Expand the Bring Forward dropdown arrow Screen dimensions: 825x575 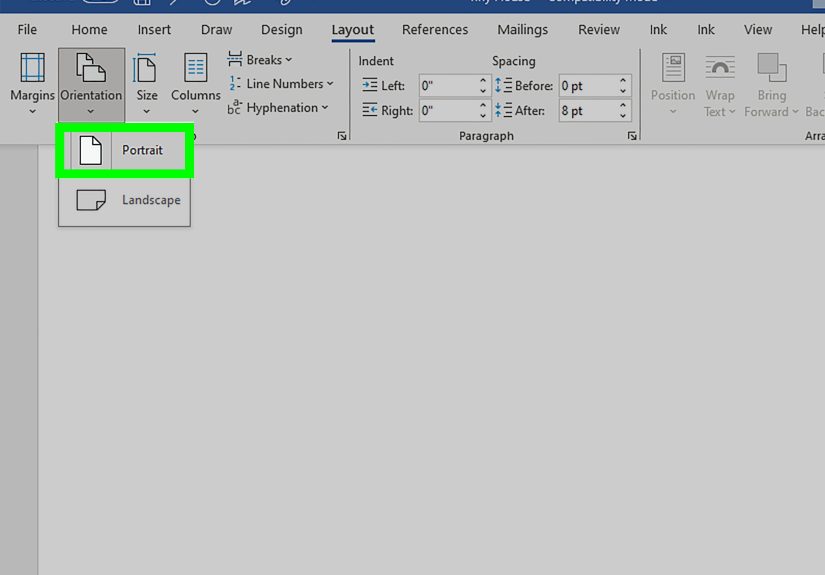point(795,112)
